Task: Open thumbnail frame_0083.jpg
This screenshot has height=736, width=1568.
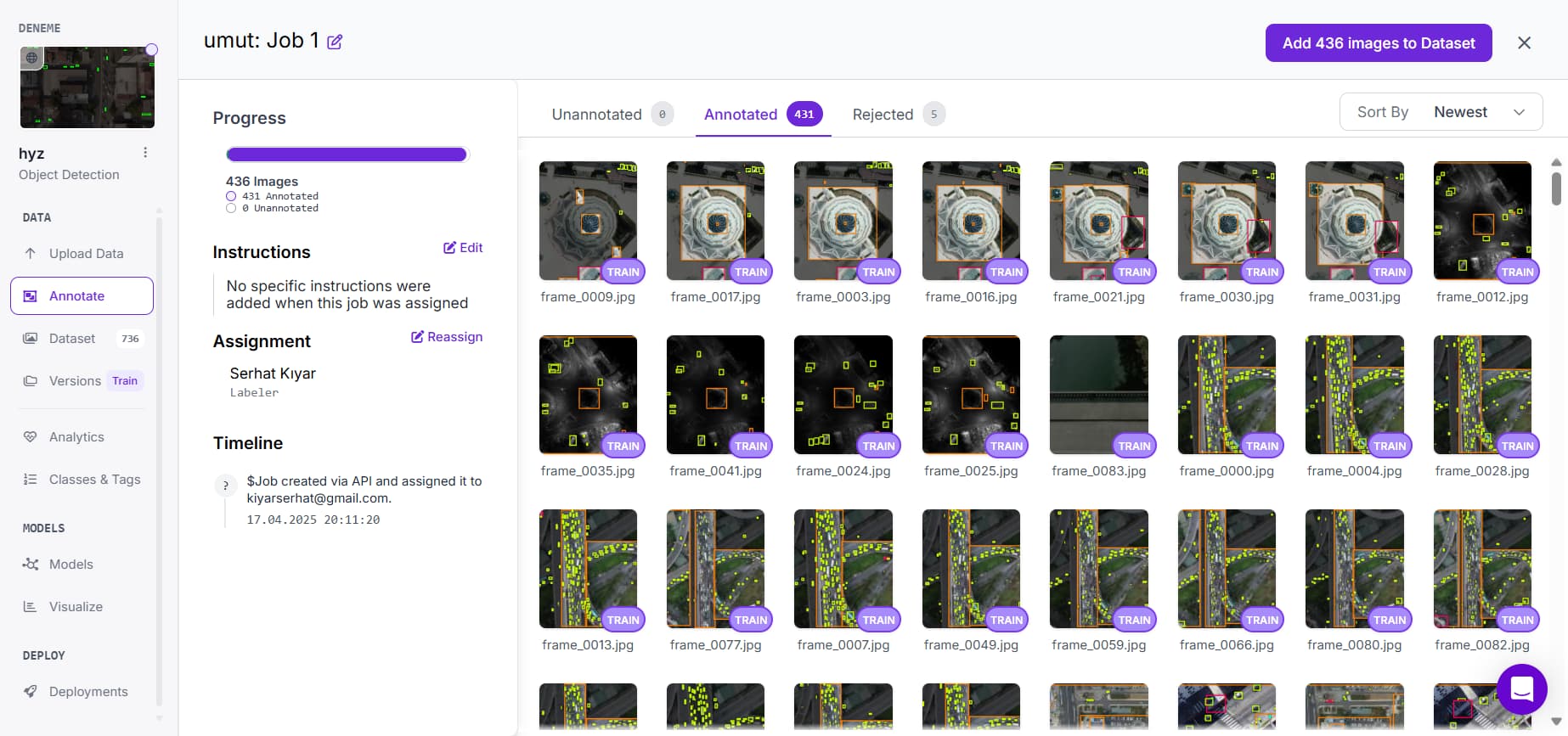Action: (x=1099, y=395)
